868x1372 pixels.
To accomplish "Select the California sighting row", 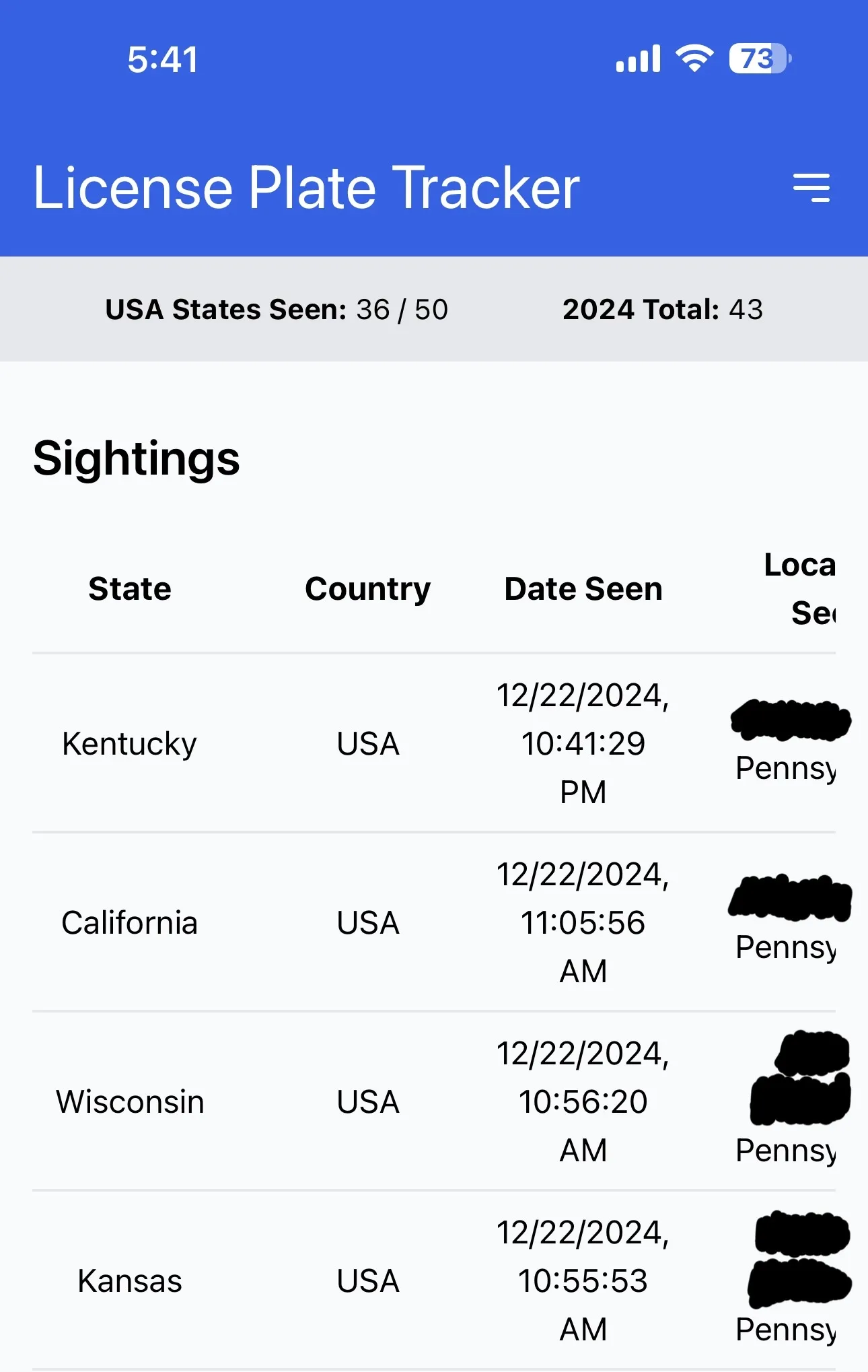I will pos(129,923).
